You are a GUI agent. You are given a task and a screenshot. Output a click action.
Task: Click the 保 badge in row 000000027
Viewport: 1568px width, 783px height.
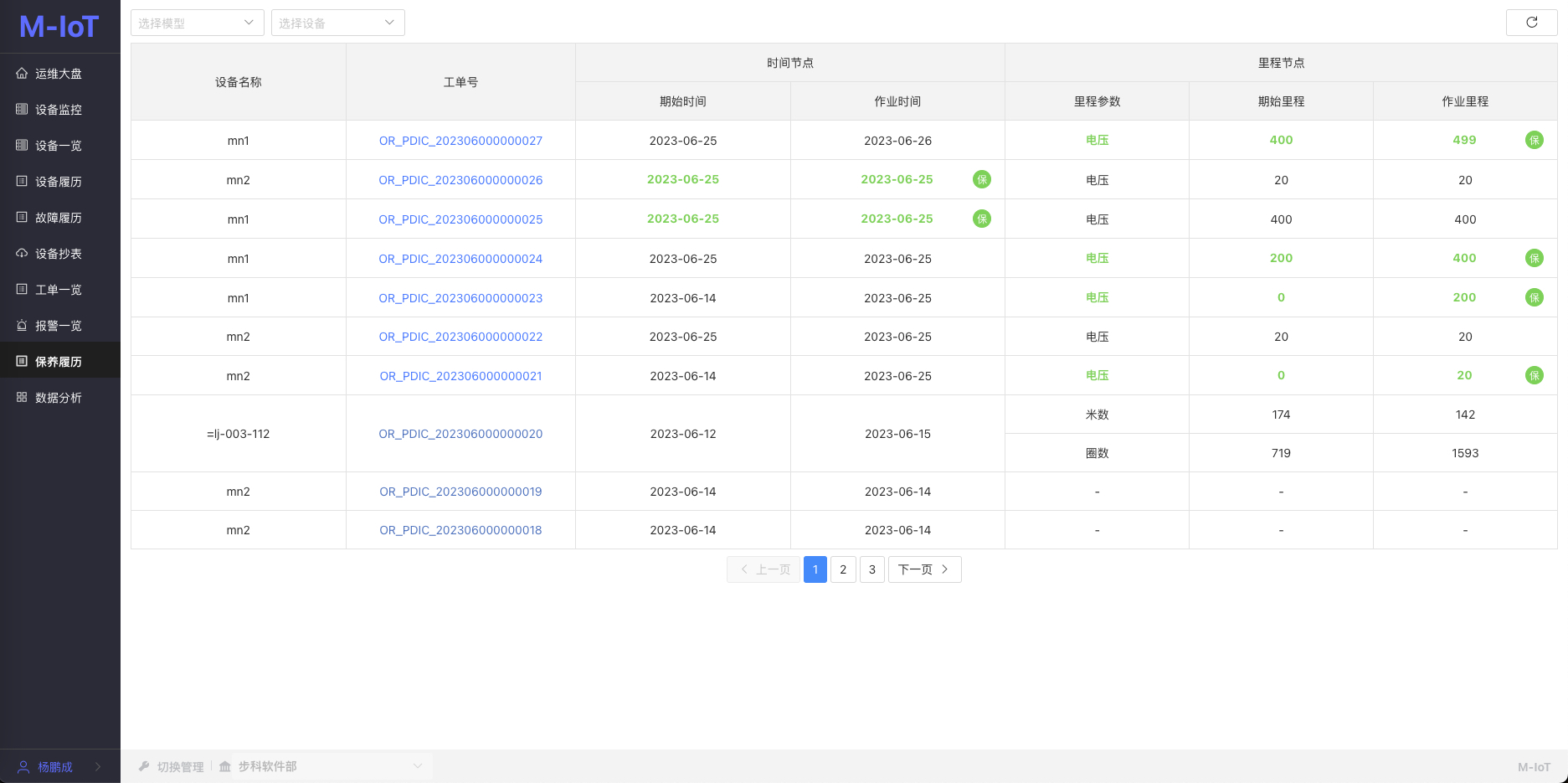pos(1534,140)
